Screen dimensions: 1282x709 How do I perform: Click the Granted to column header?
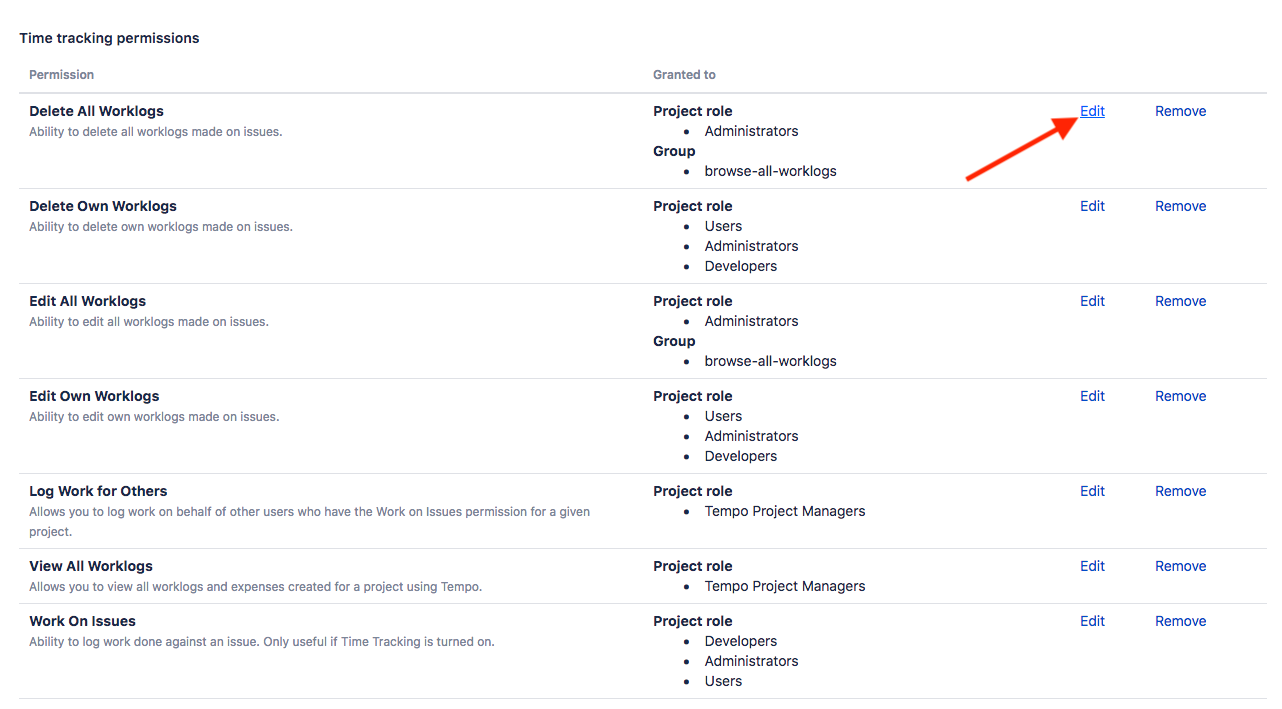[684, 75]
